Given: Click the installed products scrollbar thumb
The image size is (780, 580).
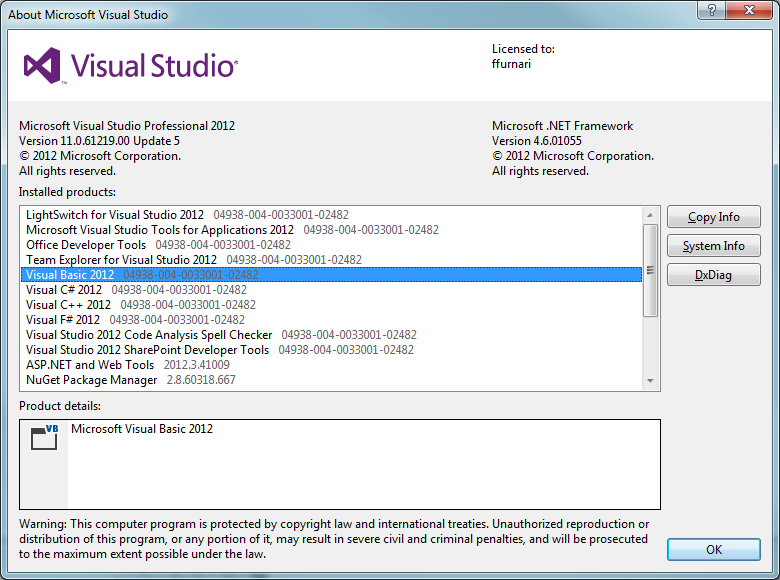Looking at the screenshot, I should click(x=650, y=270).
